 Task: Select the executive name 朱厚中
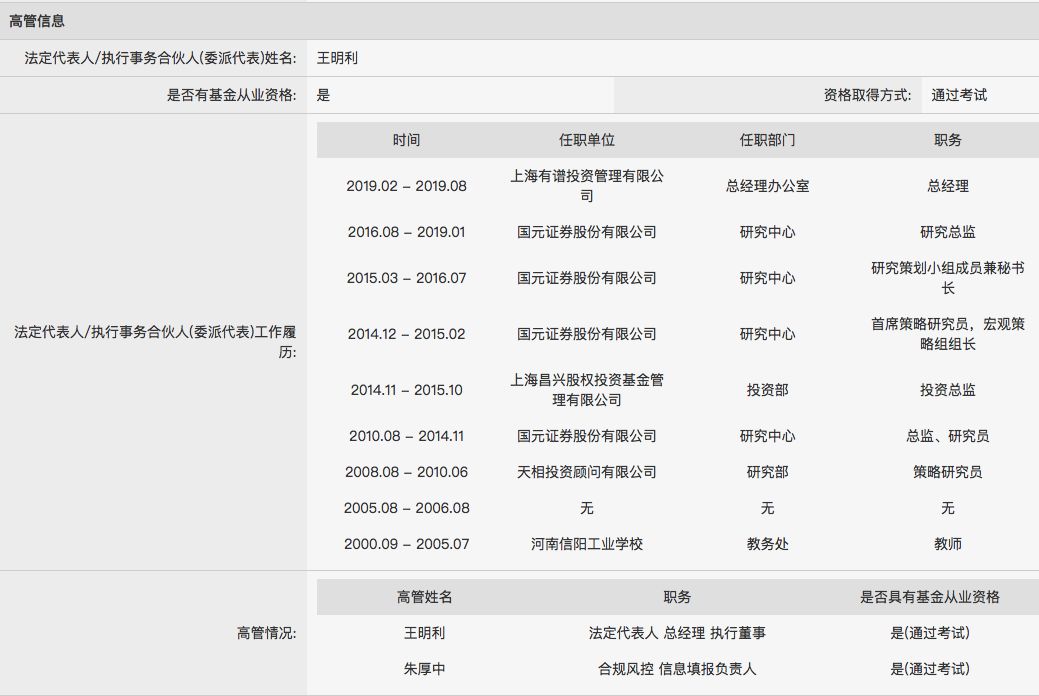point(425,669)
